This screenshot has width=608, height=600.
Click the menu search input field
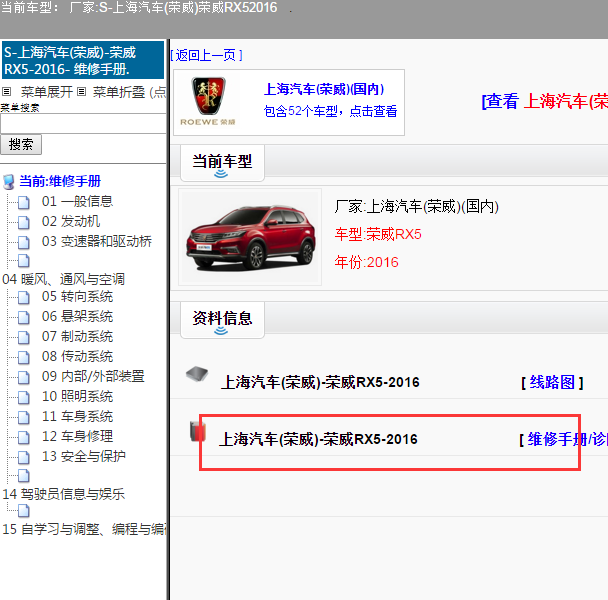coord(83,124)
